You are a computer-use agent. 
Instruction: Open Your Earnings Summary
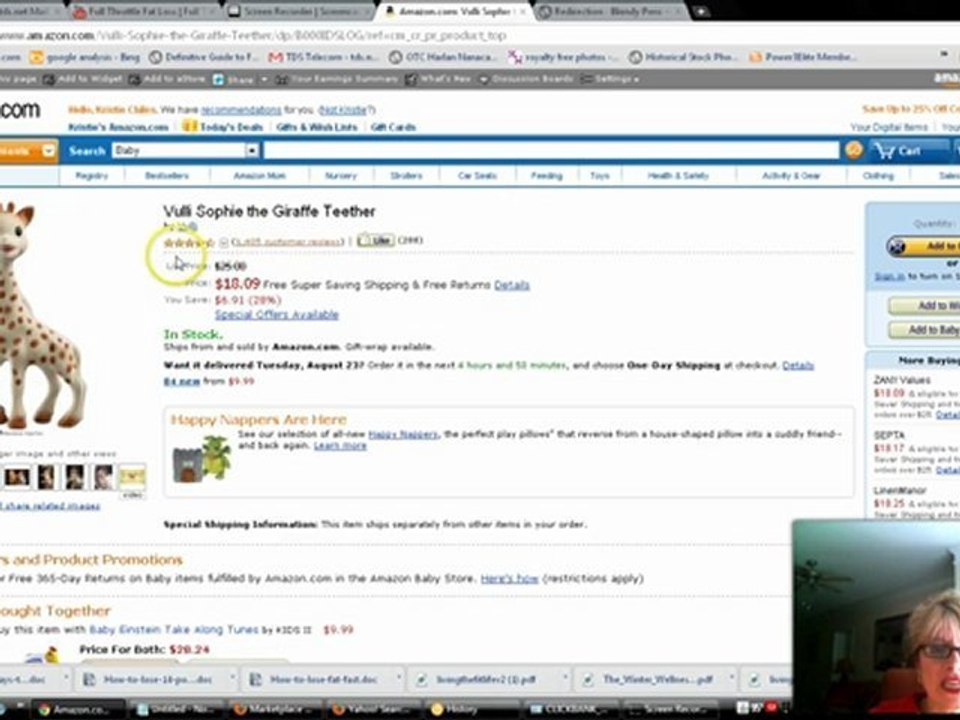(336, 79)
